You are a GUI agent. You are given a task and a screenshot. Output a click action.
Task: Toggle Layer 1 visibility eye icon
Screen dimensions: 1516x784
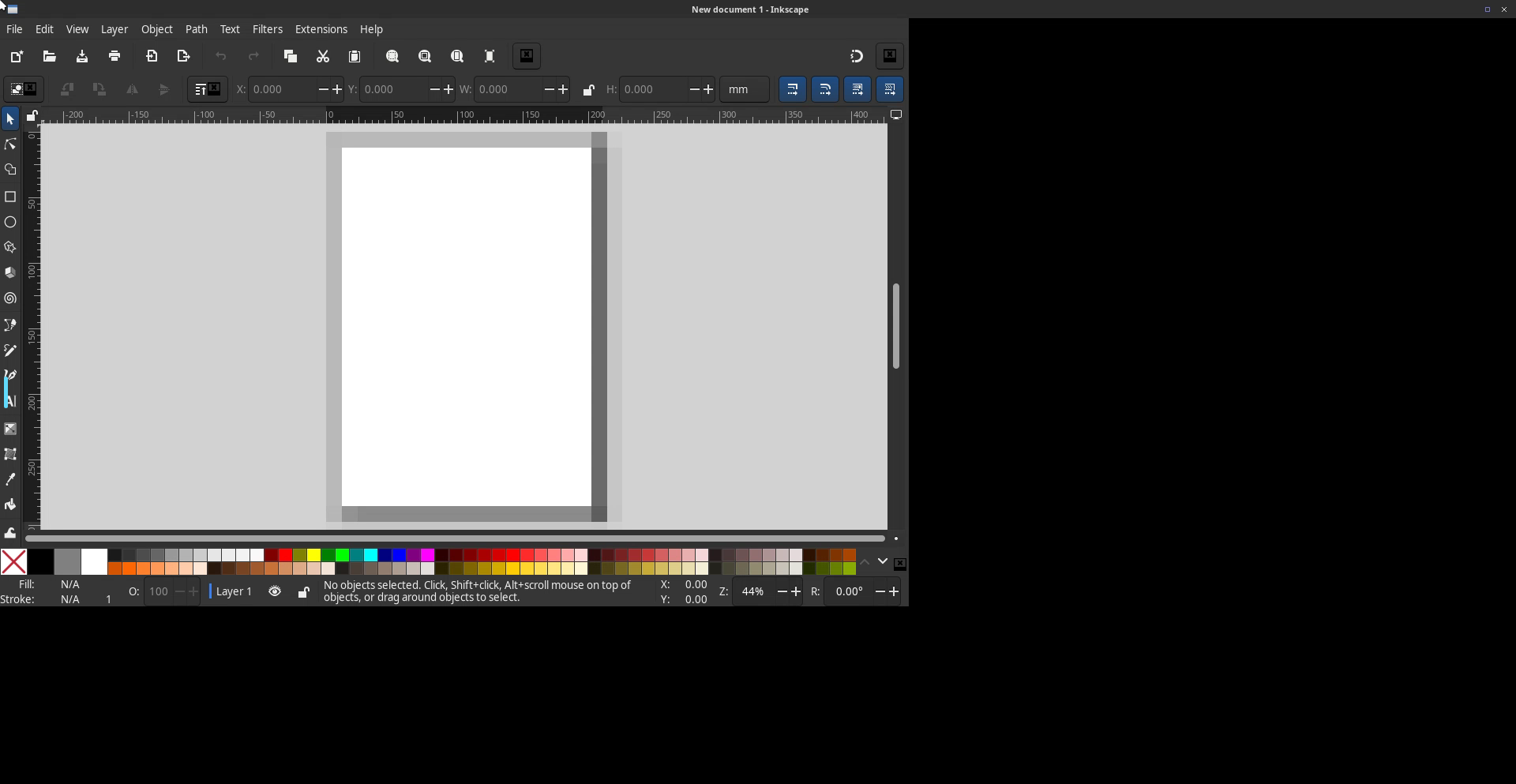click(275, 591)
